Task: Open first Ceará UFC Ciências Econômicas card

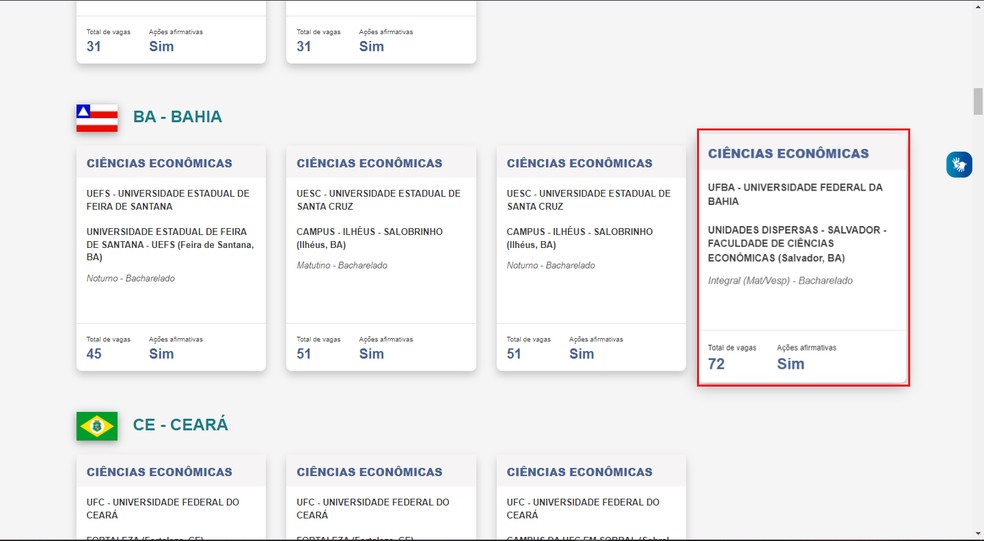Action: (171, 498)
